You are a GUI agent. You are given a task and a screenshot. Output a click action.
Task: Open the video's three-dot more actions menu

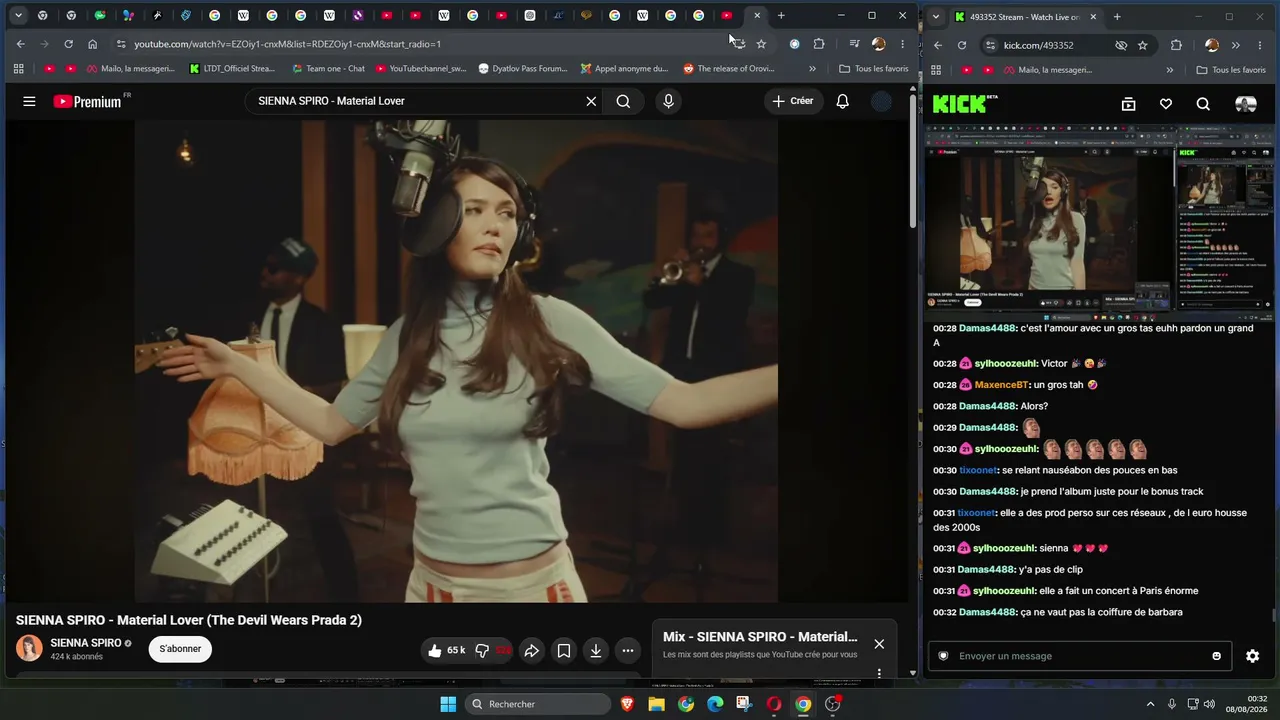coord(627,651)
